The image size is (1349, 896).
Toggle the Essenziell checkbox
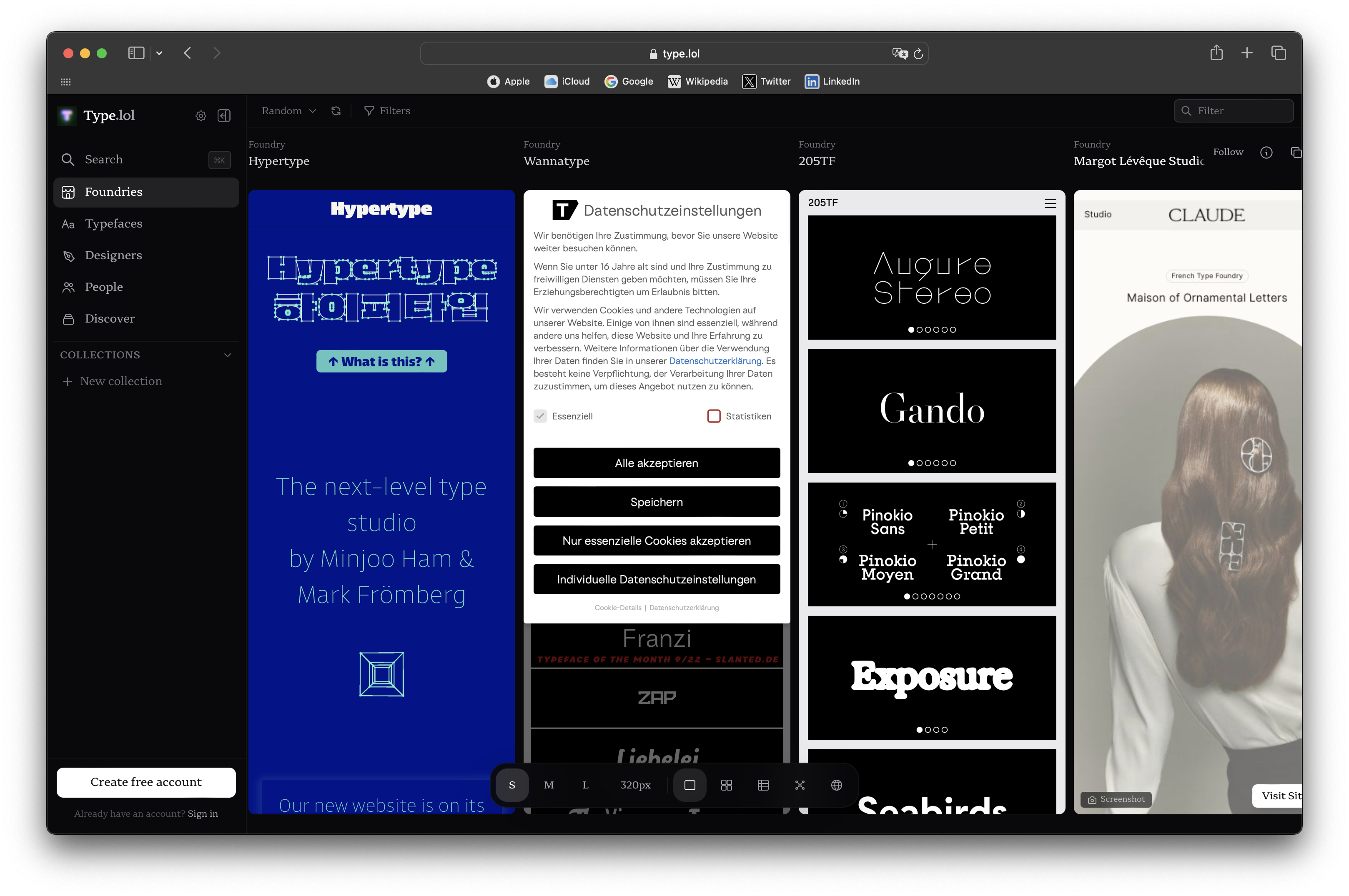pos(540,416)
